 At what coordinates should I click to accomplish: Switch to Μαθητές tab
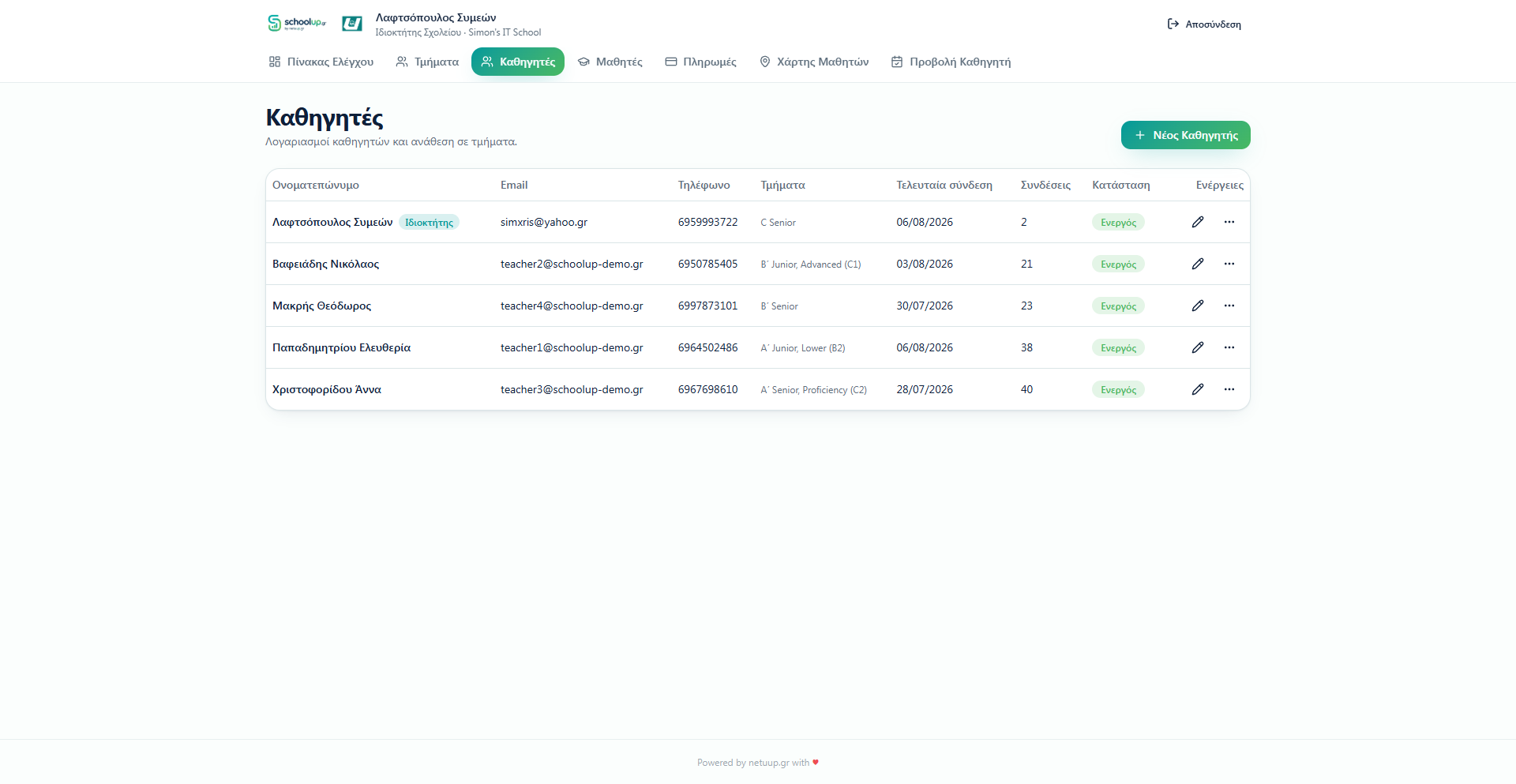610,62
